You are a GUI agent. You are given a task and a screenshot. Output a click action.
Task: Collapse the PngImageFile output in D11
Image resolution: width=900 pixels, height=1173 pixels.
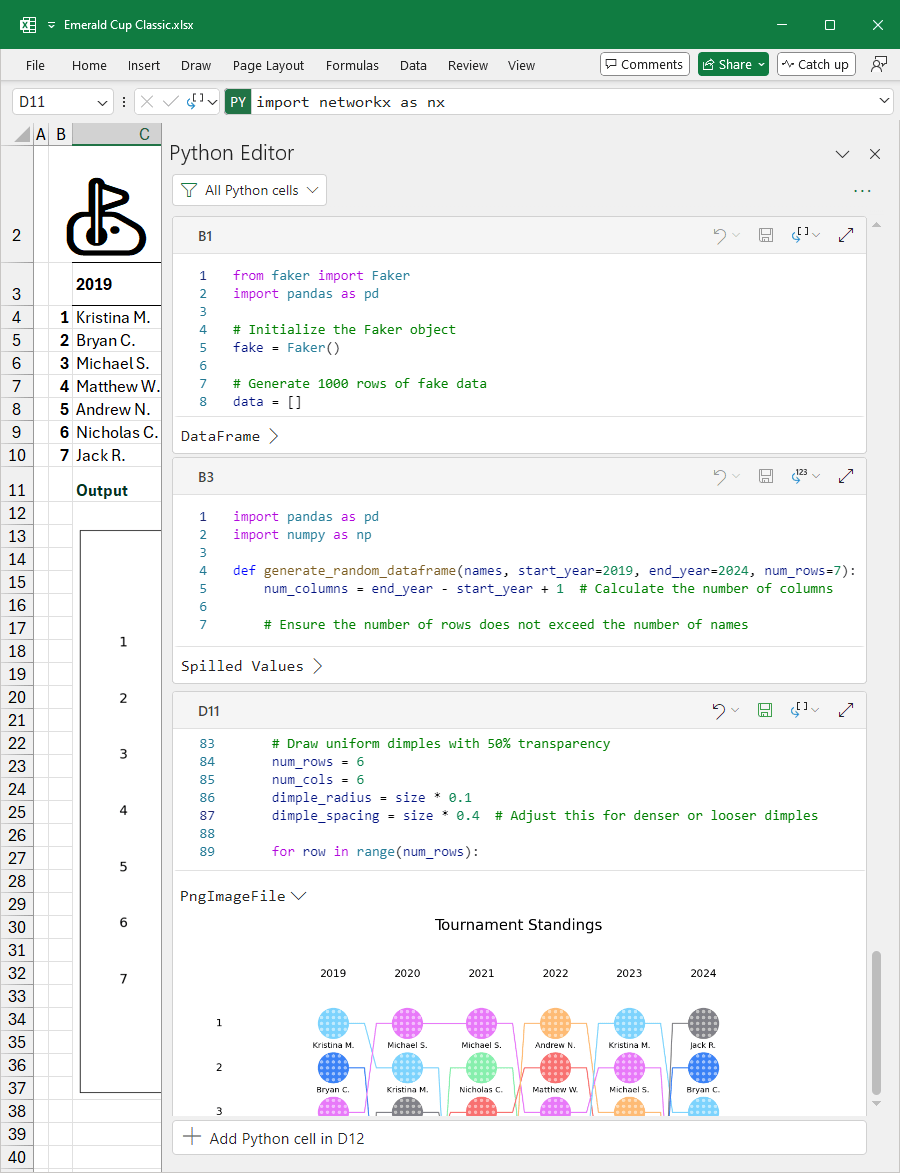(299, 896)
